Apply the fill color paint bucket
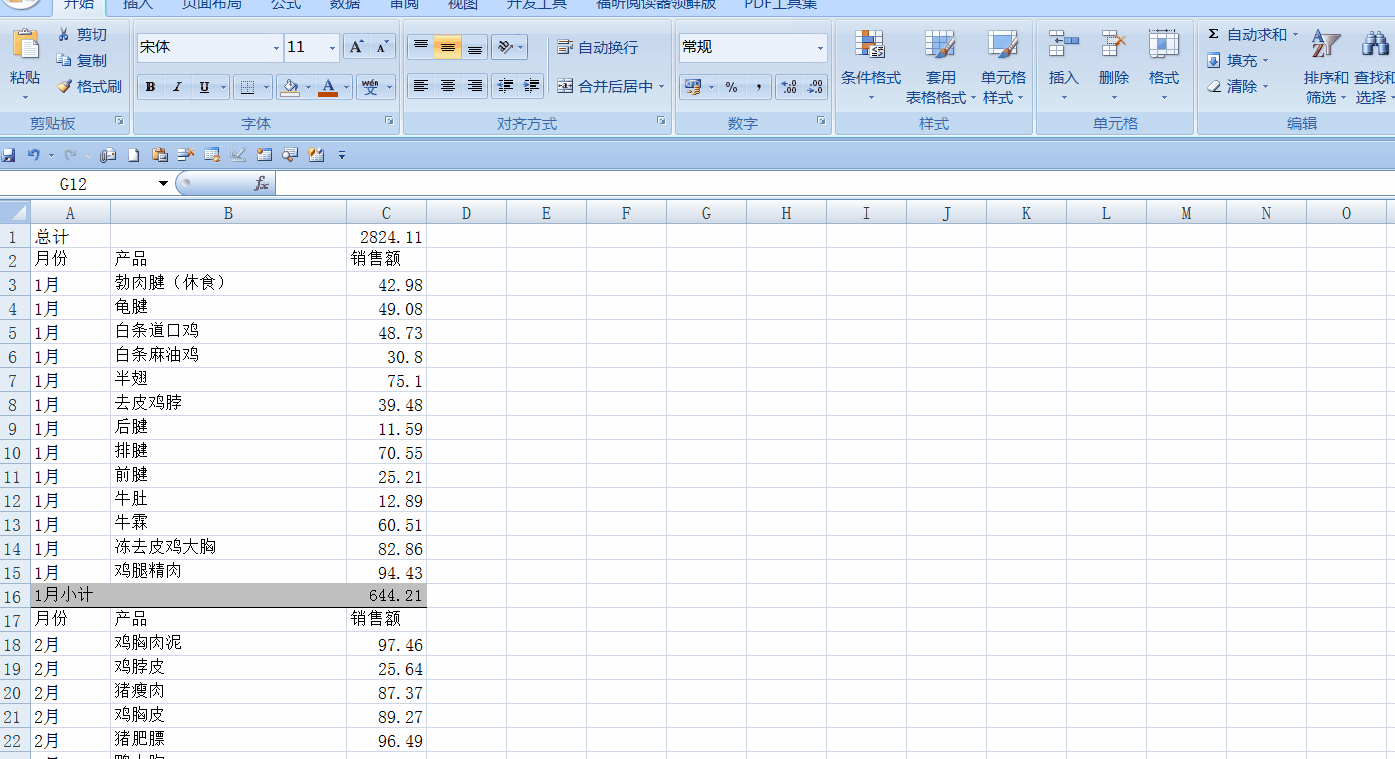The width and height of the screenshot is (1395, 759). pyautogui.click(x=290, y=87)
